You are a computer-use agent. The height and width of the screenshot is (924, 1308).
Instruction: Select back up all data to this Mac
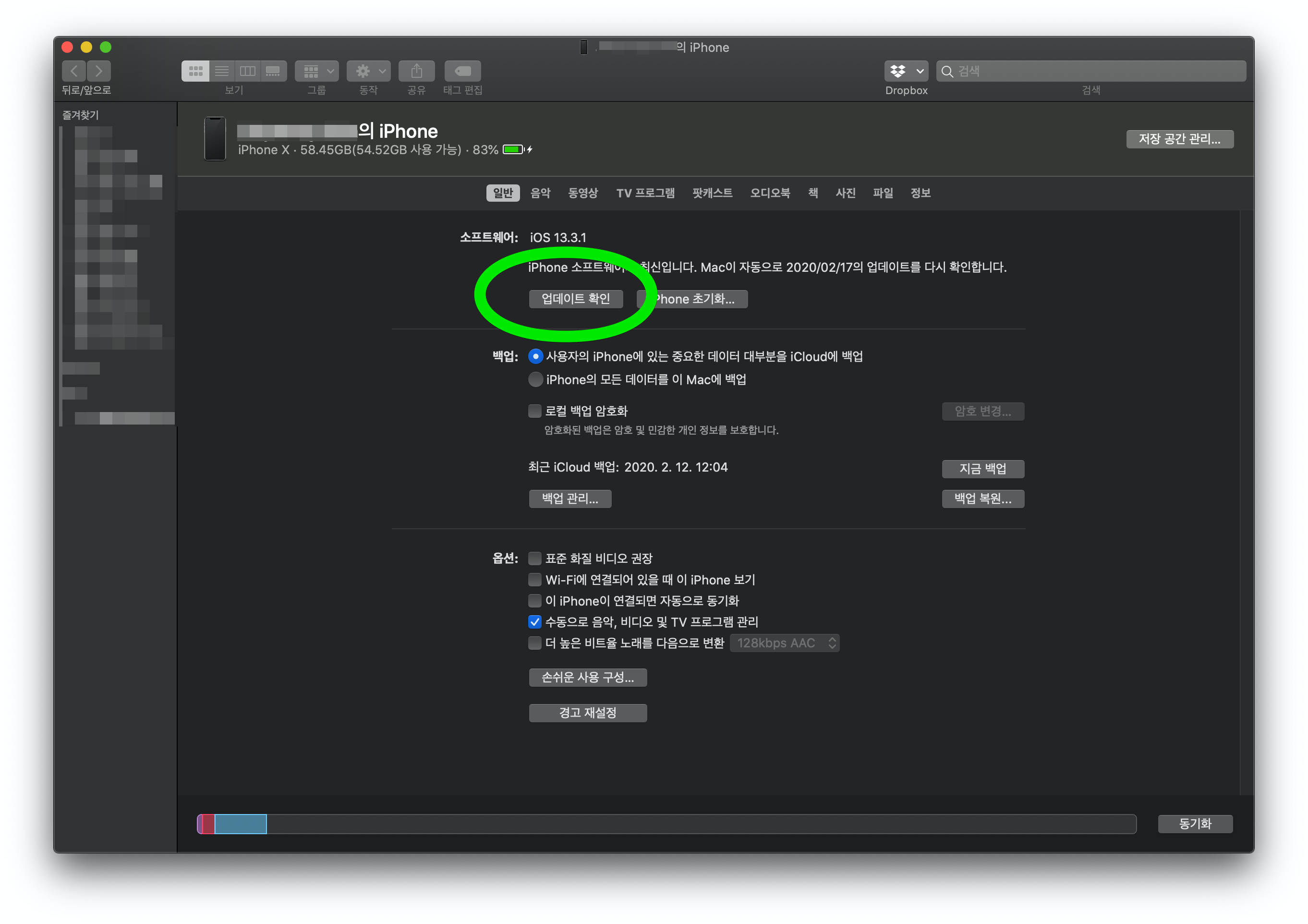[x=535, y=379]
